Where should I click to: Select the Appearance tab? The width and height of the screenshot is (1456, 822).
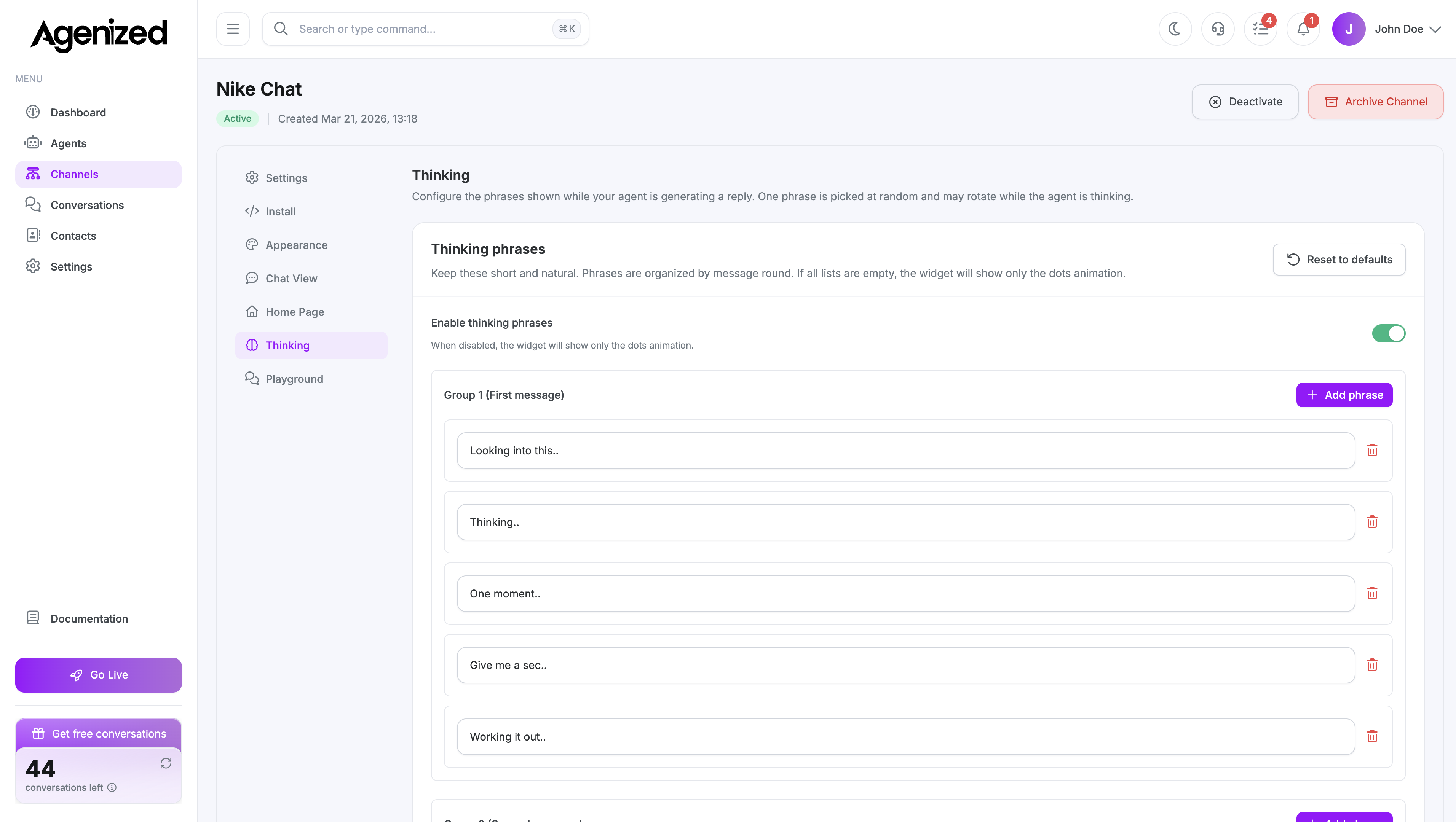point(311,245)
